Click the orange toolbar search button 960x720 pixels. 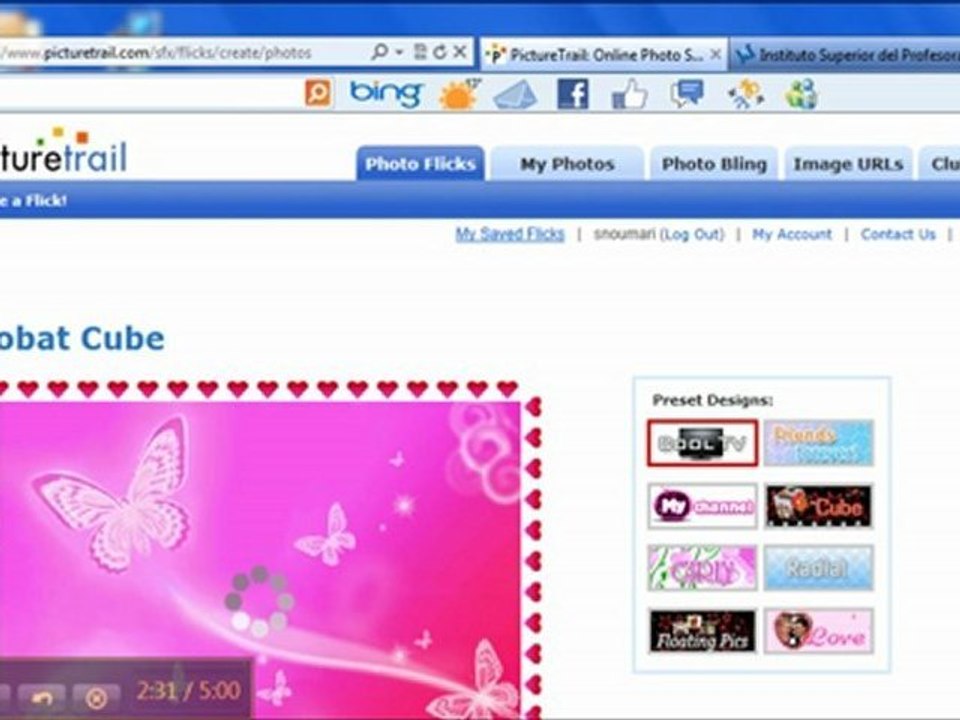[x=318, y=94]
